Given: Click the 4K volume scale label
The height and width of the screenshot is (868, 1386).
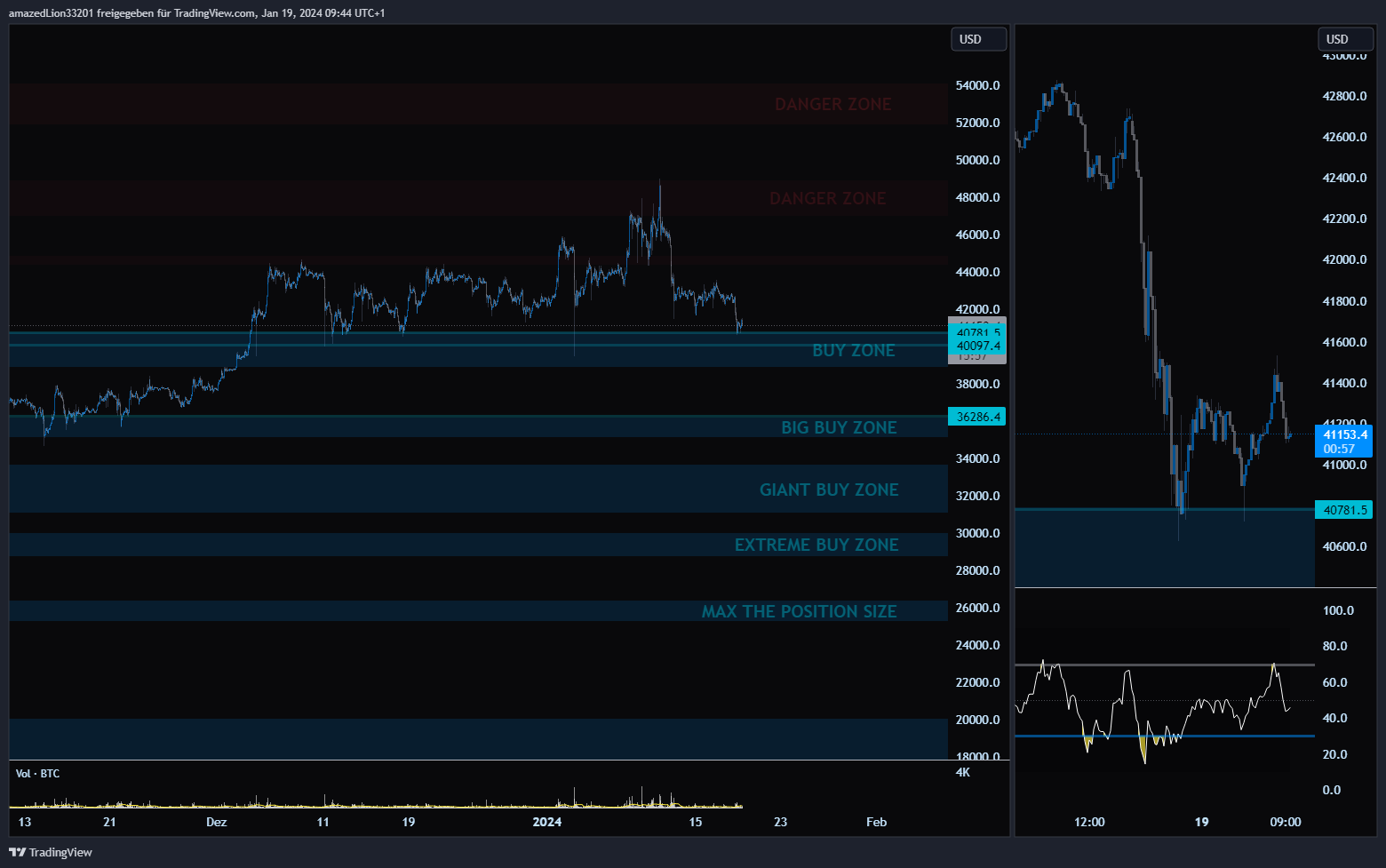Looking at the screenshot, I should tap(963, 772).
